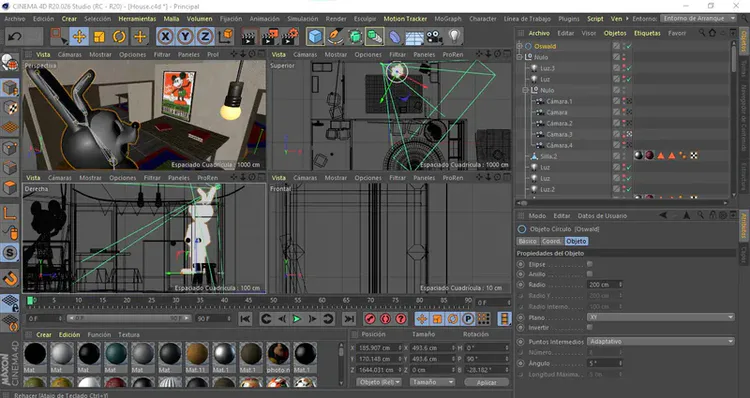Go to end of animation
This screenshot has height=398, width=750.
pos(350,319)
